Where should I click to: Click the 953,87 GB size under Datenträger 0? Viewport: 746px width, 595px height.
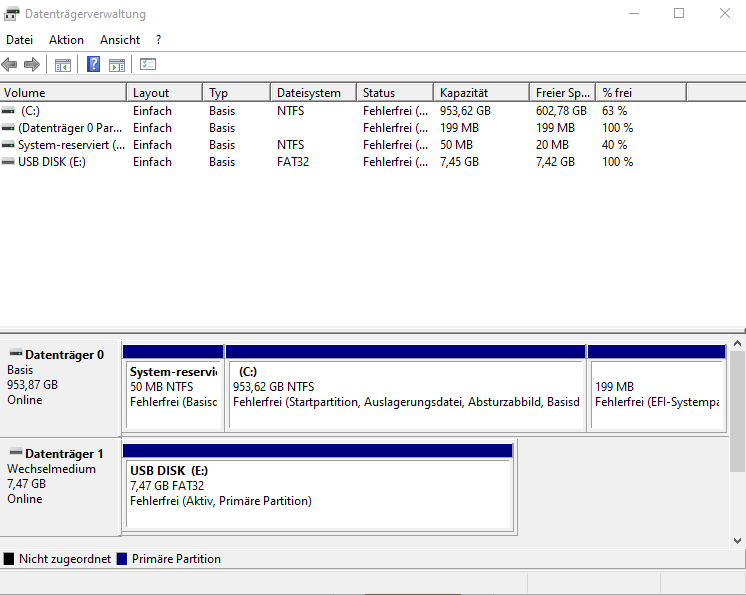tap(32, 385)
